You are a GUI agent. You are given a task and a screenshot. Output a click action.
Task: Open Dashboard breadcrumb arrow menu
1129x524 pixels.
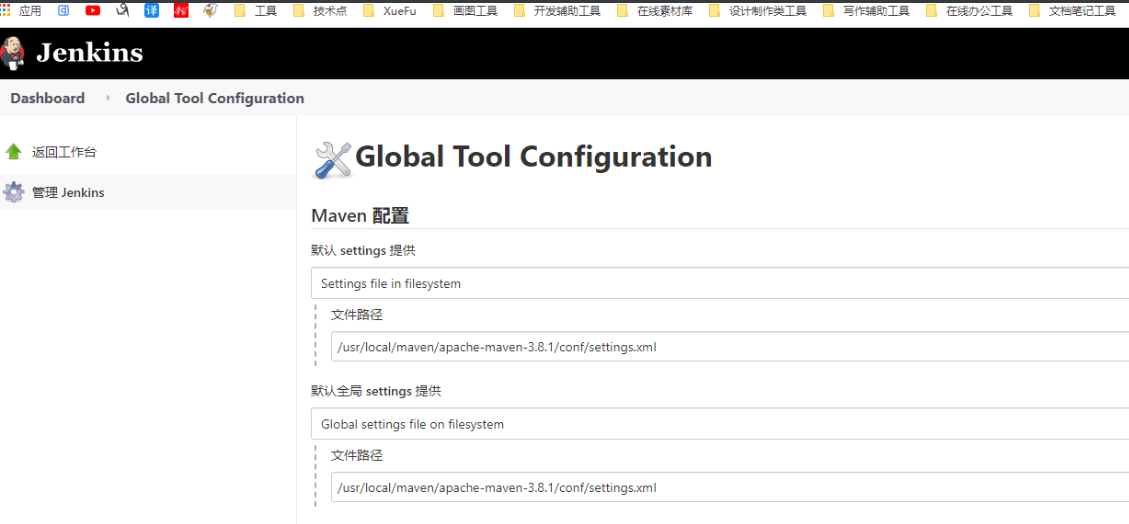[108, 98]
